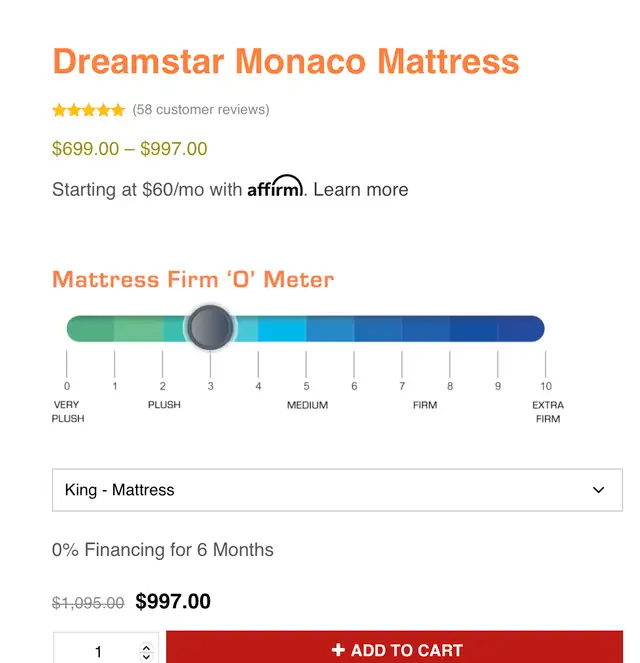Click the firmness scale at Firm 7
The height and width of the screenshot is (663, 640).
click(x=402, y=328)
